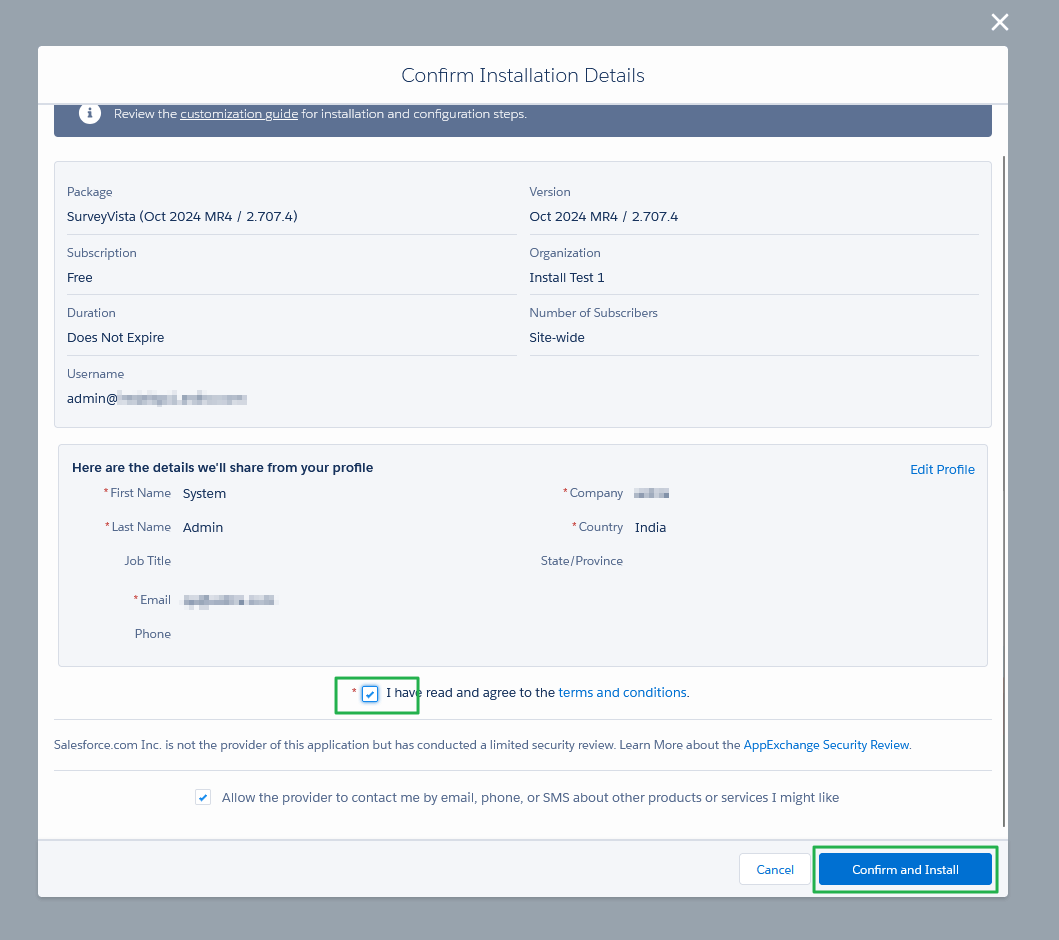Click the First Name value System
This screenshot has width=1059, height=940.
point(204,493)
